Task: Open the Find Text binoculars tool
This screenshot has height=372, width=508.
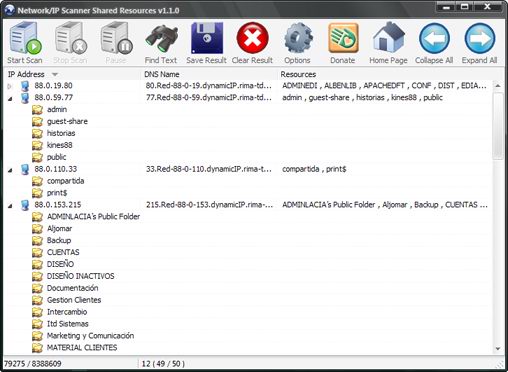Action: click(x=161, y=43)
